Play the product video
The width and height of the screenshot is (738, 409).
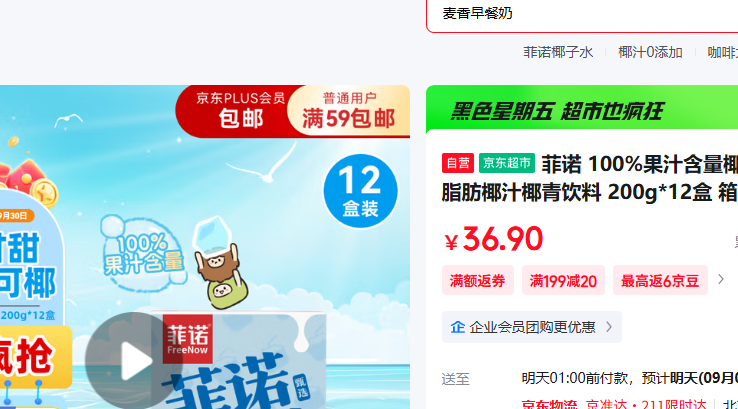[135, 361]
